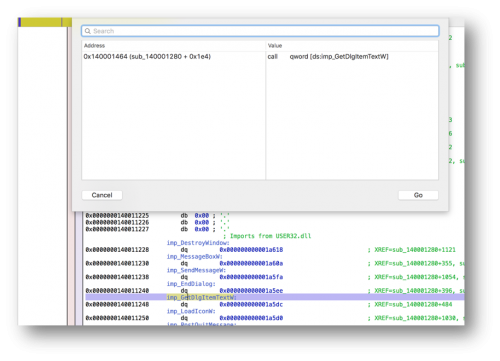Click the XREF=sub_140001280+1121 comment
Screen dimensions: 500x361
(412, 250)
